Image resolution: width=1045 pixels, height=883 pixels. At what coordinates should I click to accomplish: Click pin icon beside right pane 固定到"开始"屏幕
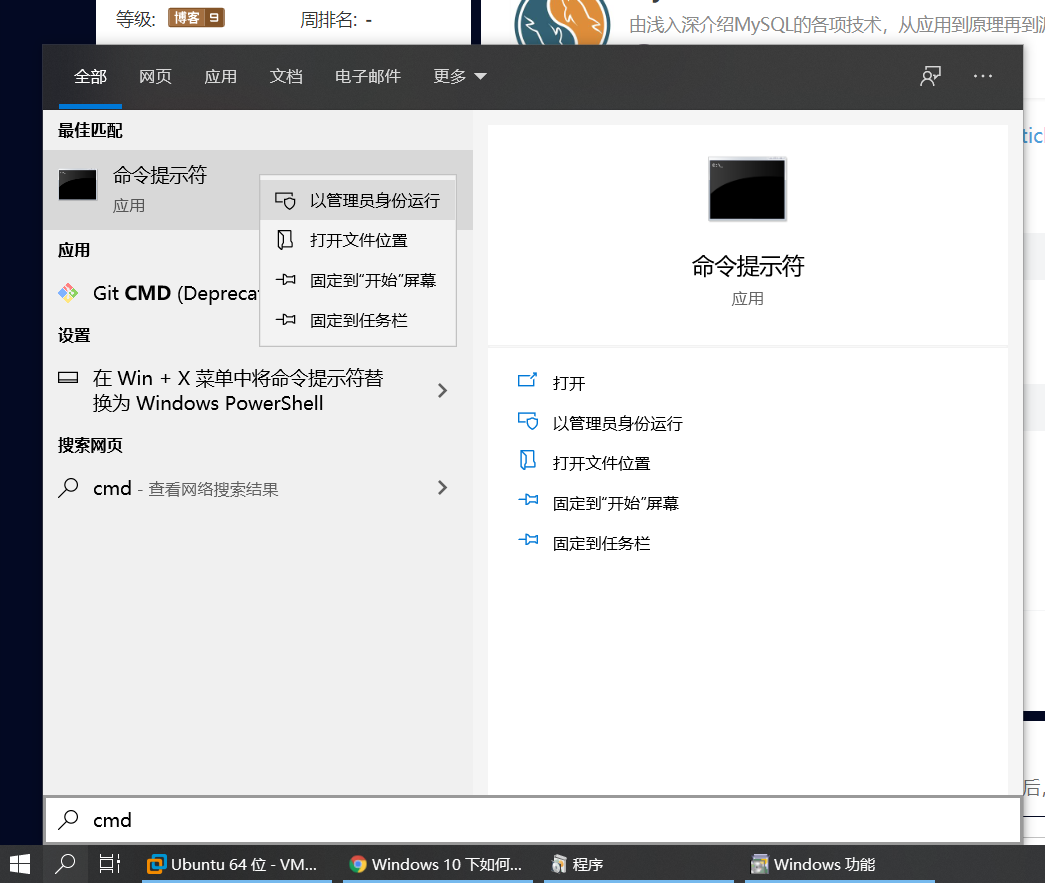(x=528, y=500)
